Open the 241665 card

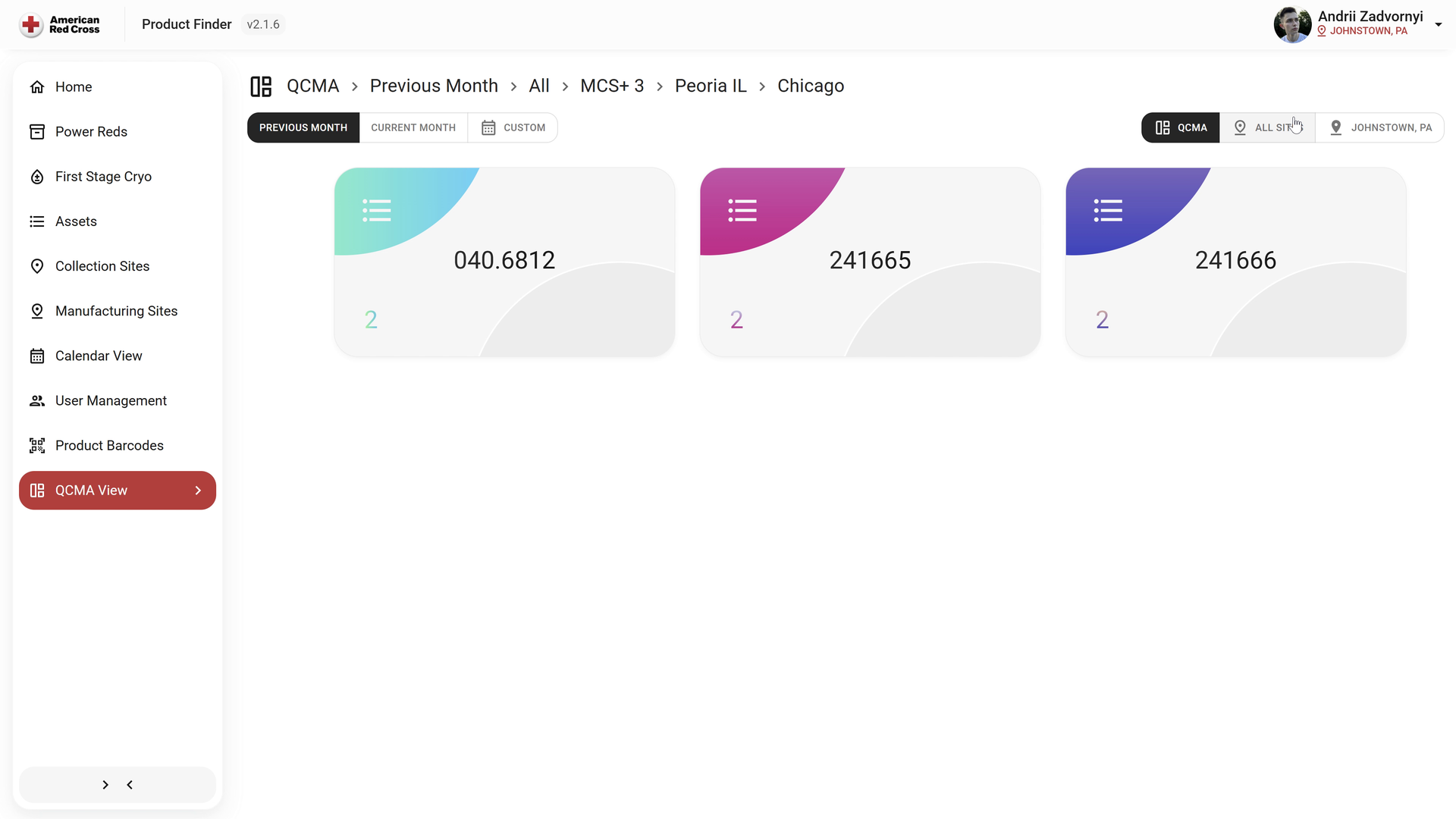[870, 262]
